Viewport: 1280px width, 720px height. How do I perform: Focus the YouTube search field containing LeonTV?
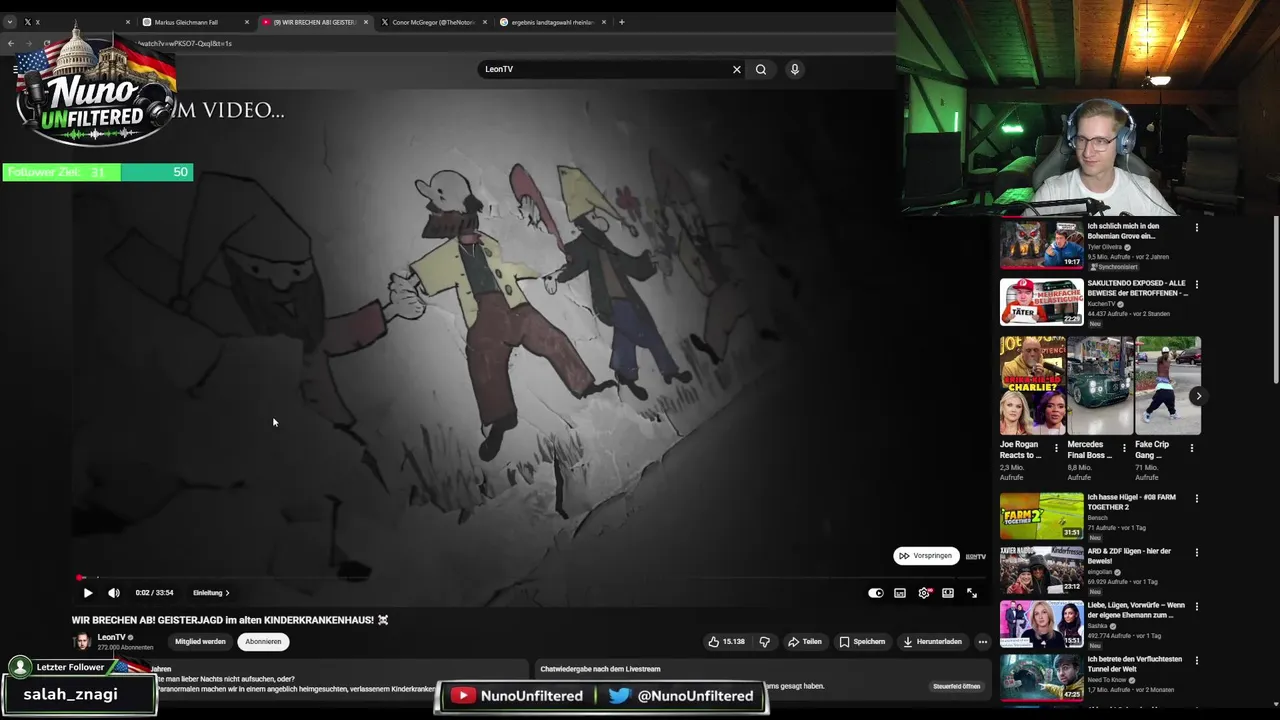pos(605,69)
